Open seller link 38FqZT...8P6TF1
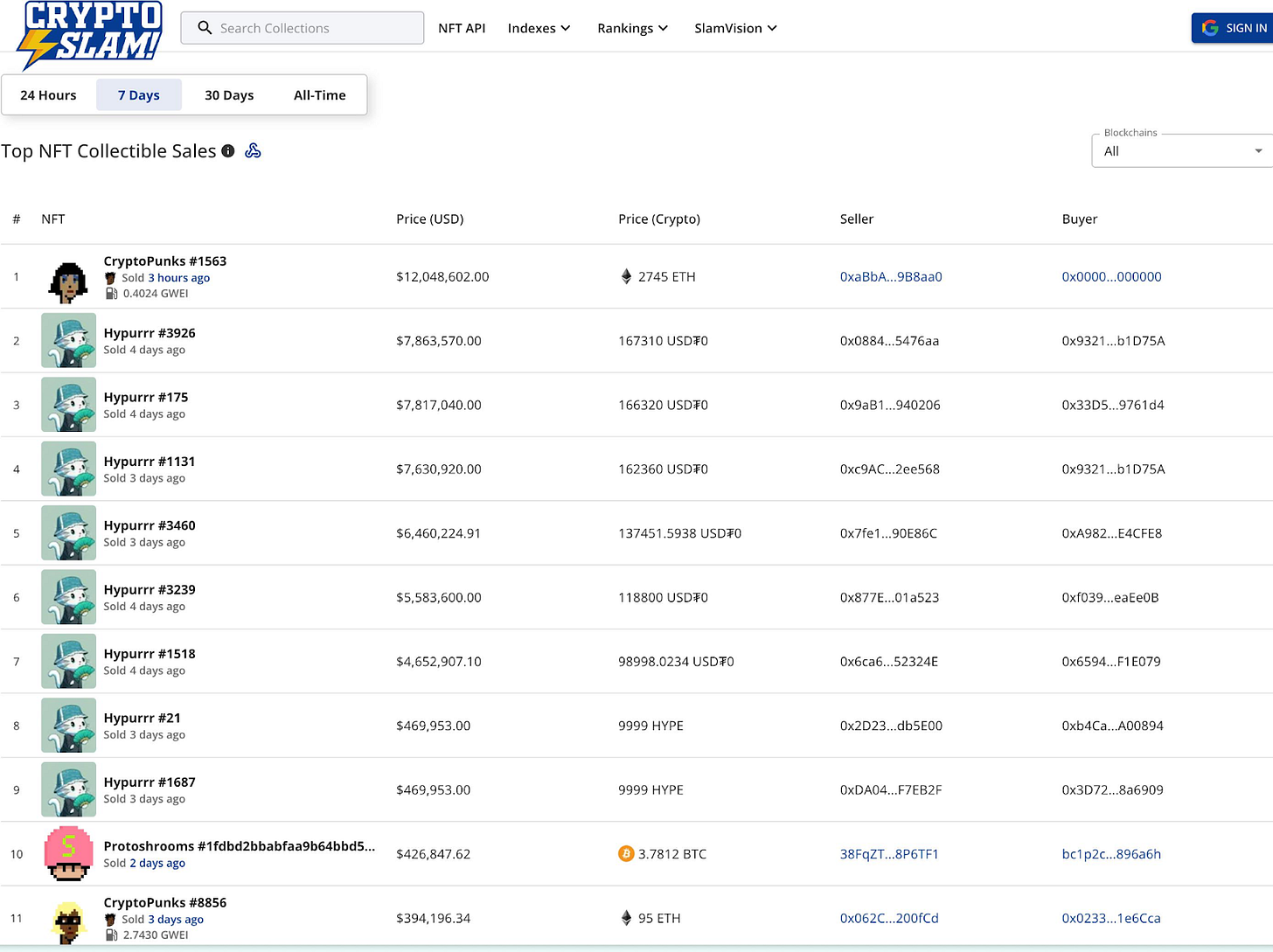1273x952 pixels. tap(889, 854)
